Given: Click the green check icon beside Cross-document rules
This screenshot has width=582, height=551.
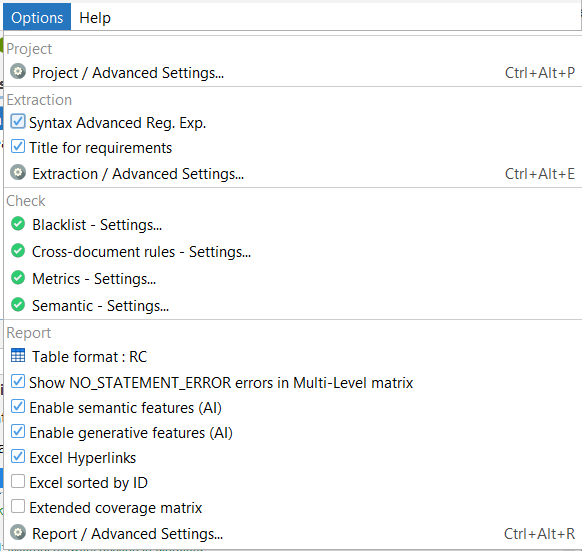Looking at the screenshot, I should click(x=18, y=251).
